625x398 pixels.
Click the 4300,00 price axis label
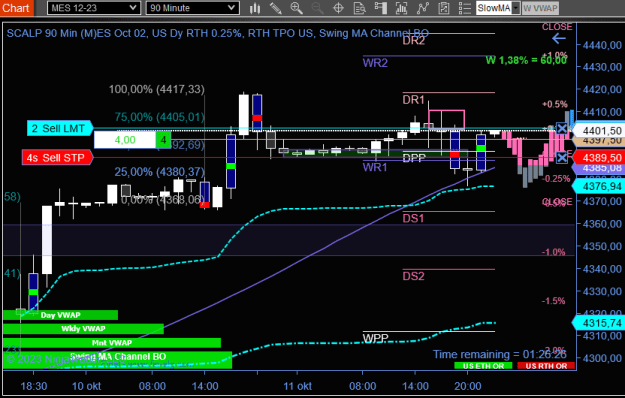coord(602,358)
